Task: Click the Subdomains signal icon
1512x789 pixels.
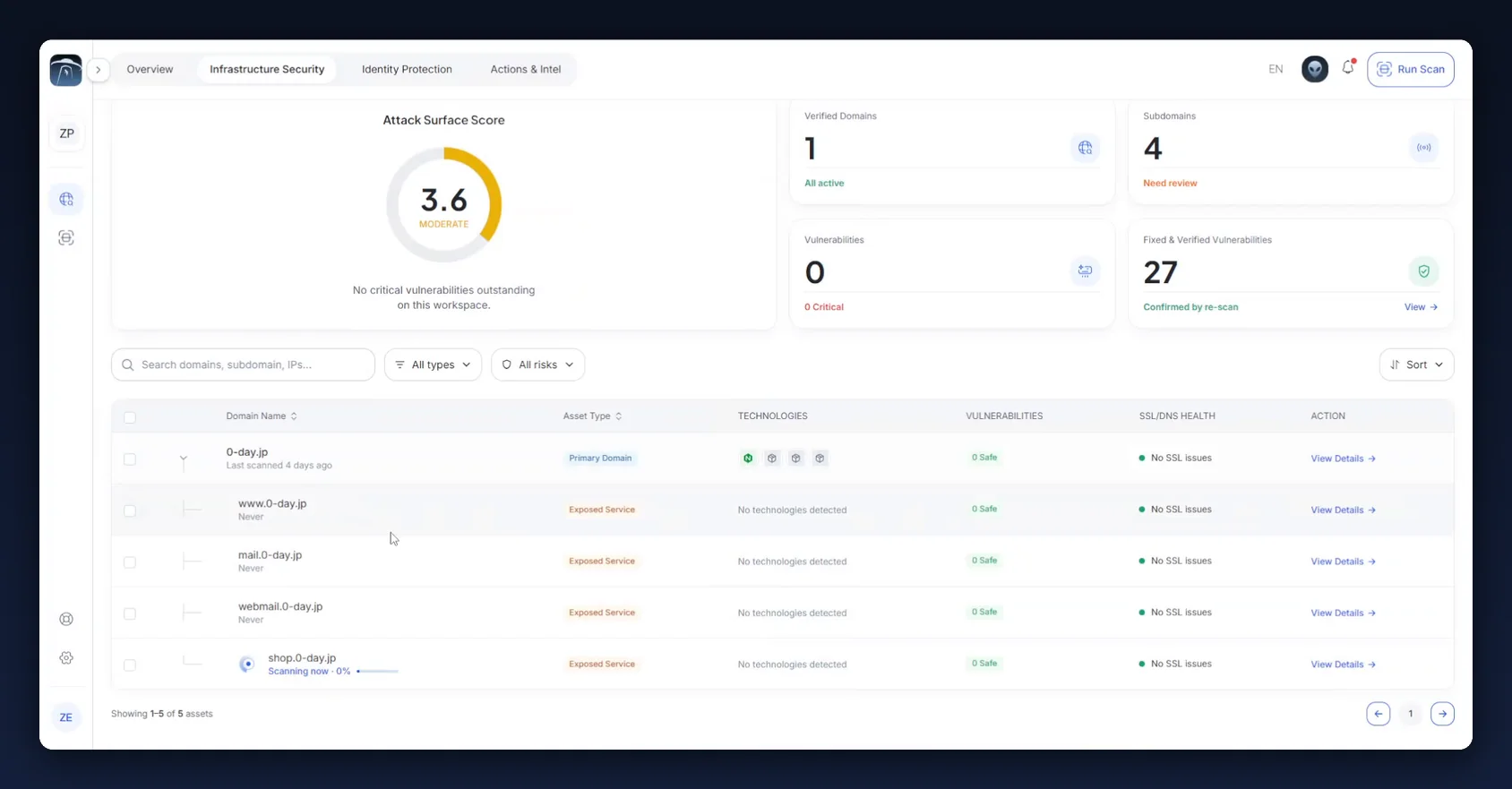Action: [x=1423, y=148]
